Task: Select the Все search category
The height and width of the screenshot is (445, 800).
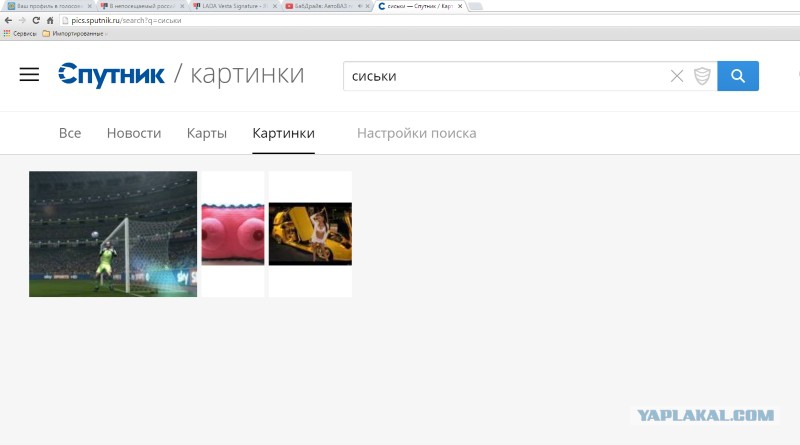Action: (70, 133)
